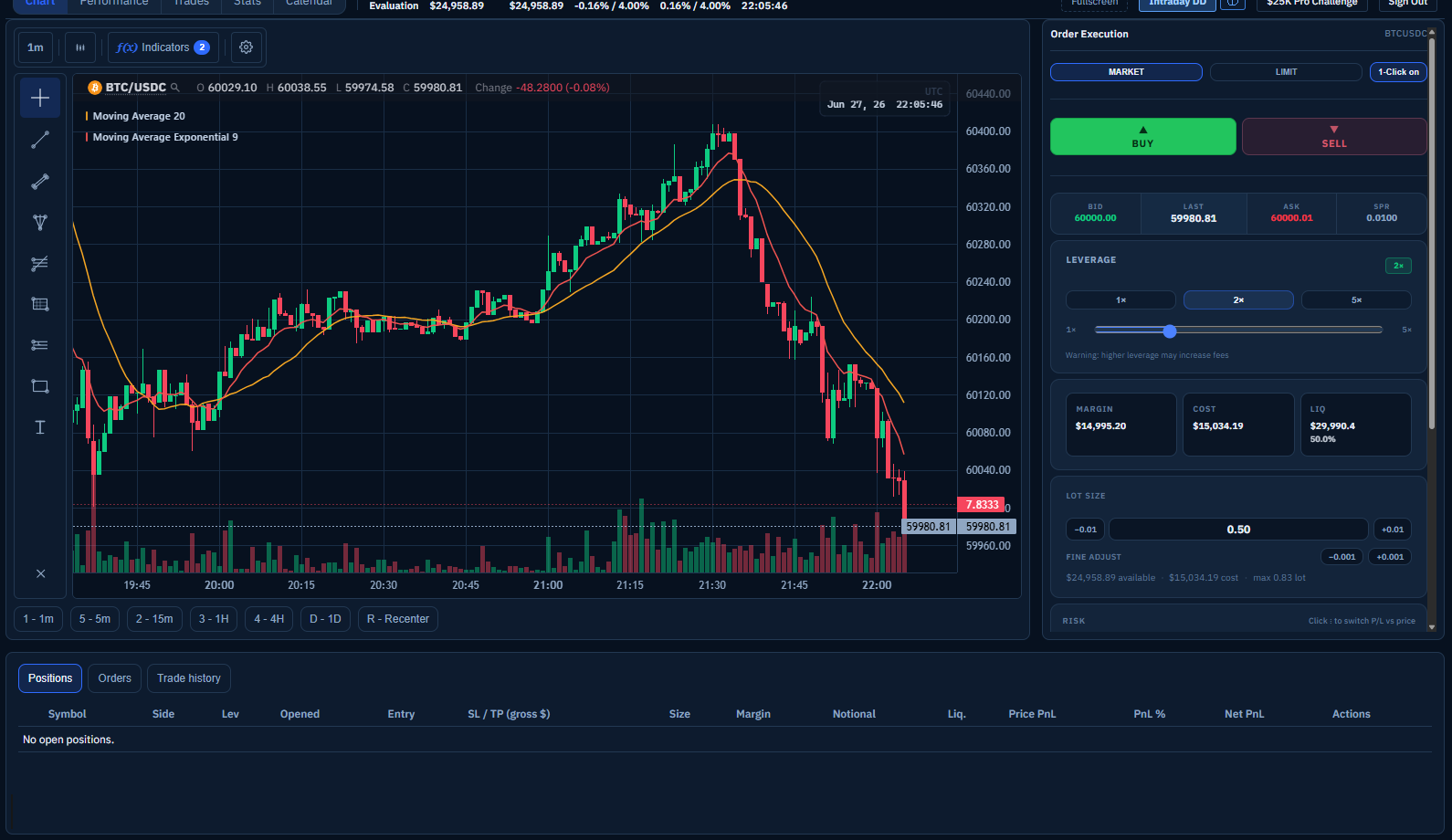Set timeframe with 2 - 15m button

point(154,619)
